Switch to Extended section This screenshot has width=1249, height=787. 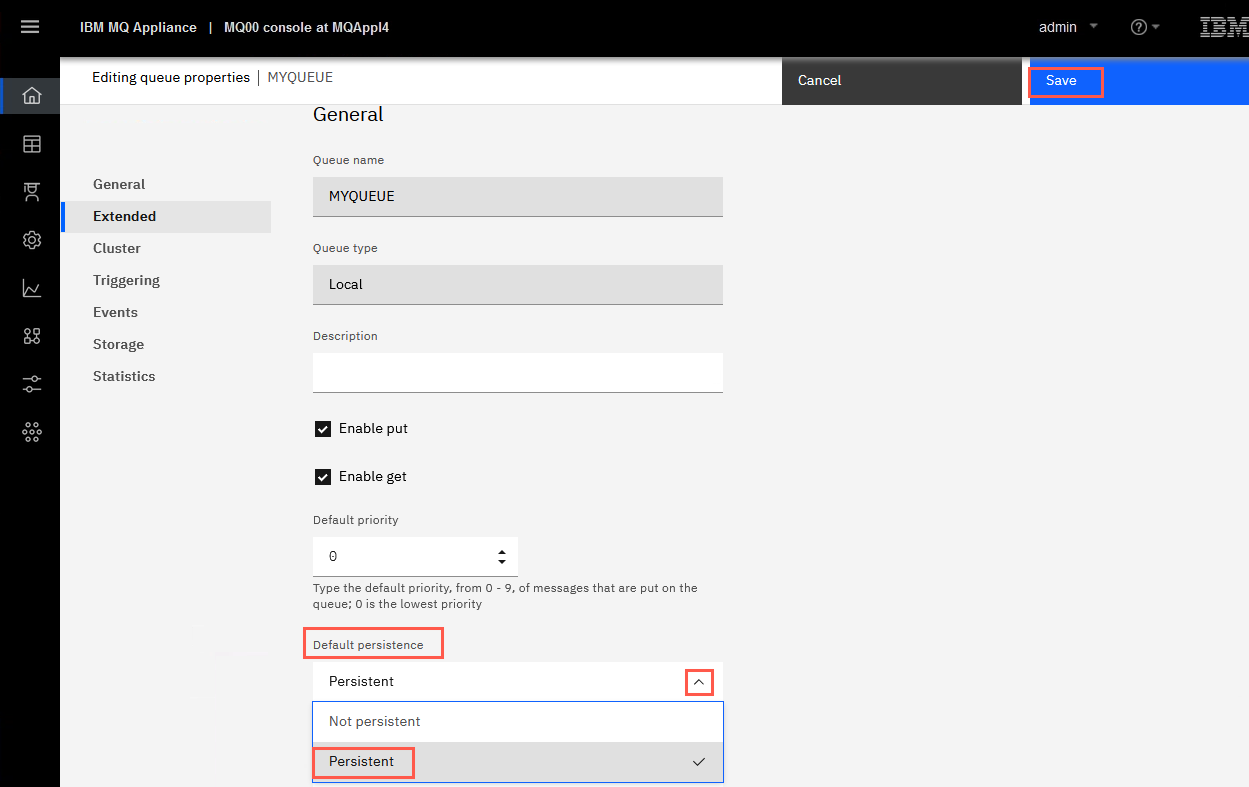pyautogui.click(x=166, y=216)
